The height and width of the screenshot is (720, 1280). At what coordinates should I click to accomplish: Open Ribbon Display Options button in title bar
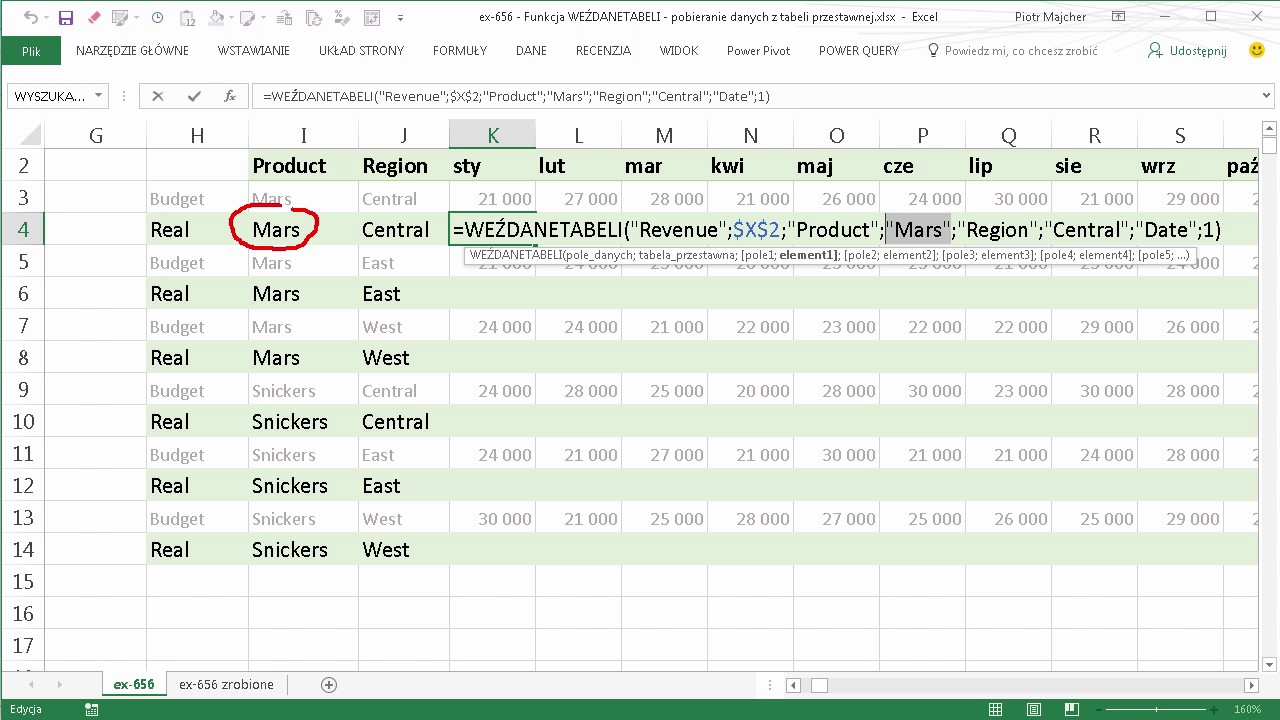1120,17
